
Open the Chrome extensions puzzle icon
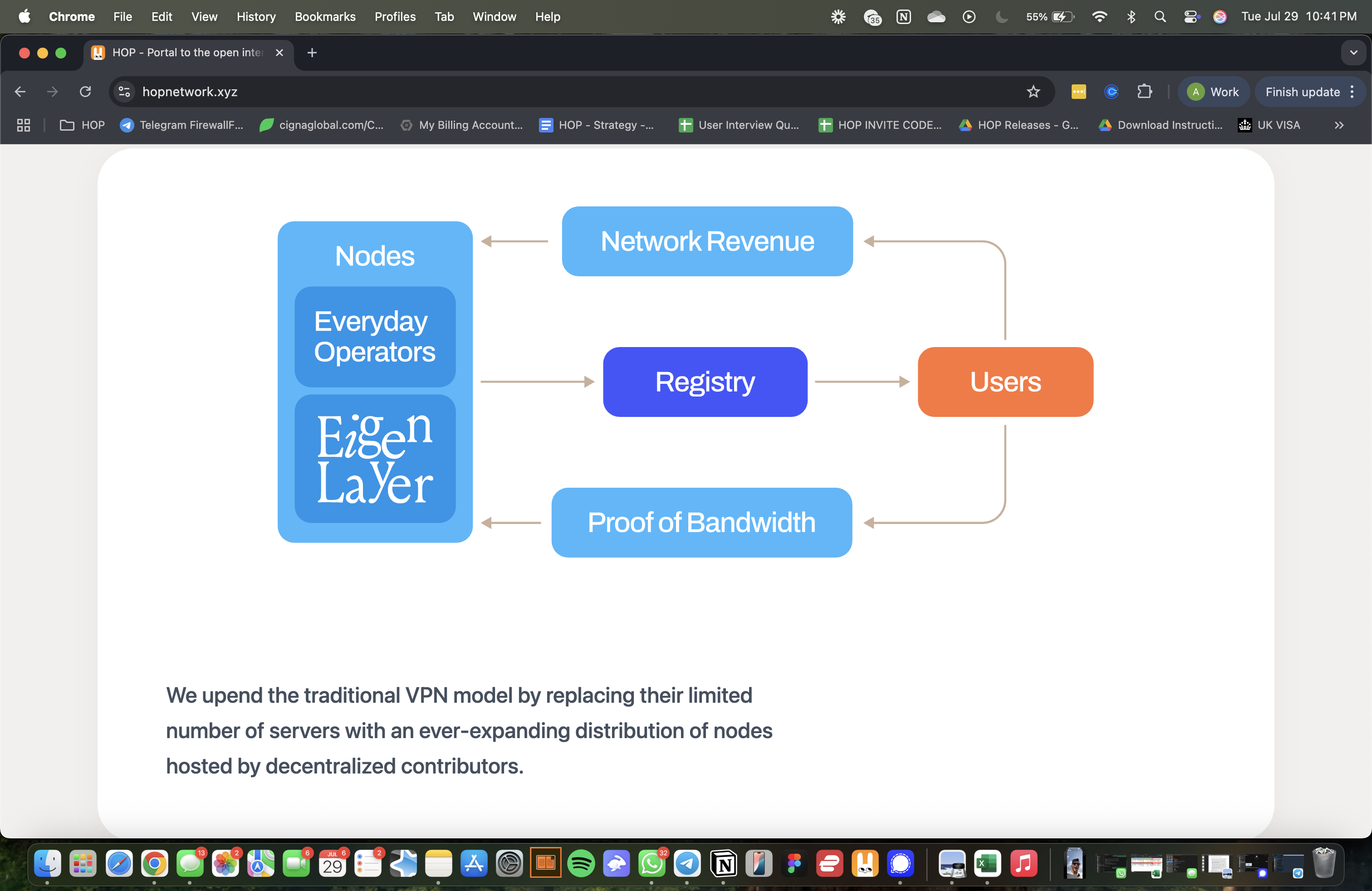pyautogui.click(x=1146, y=92)
